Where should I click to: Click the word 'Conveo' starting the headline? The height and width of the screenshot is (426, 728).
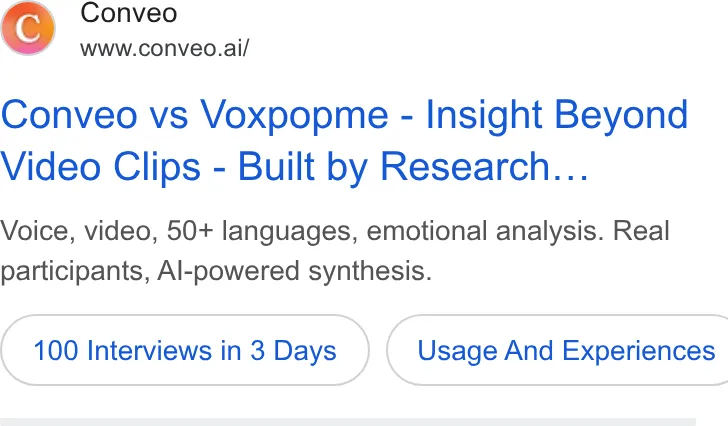[69, 116]
